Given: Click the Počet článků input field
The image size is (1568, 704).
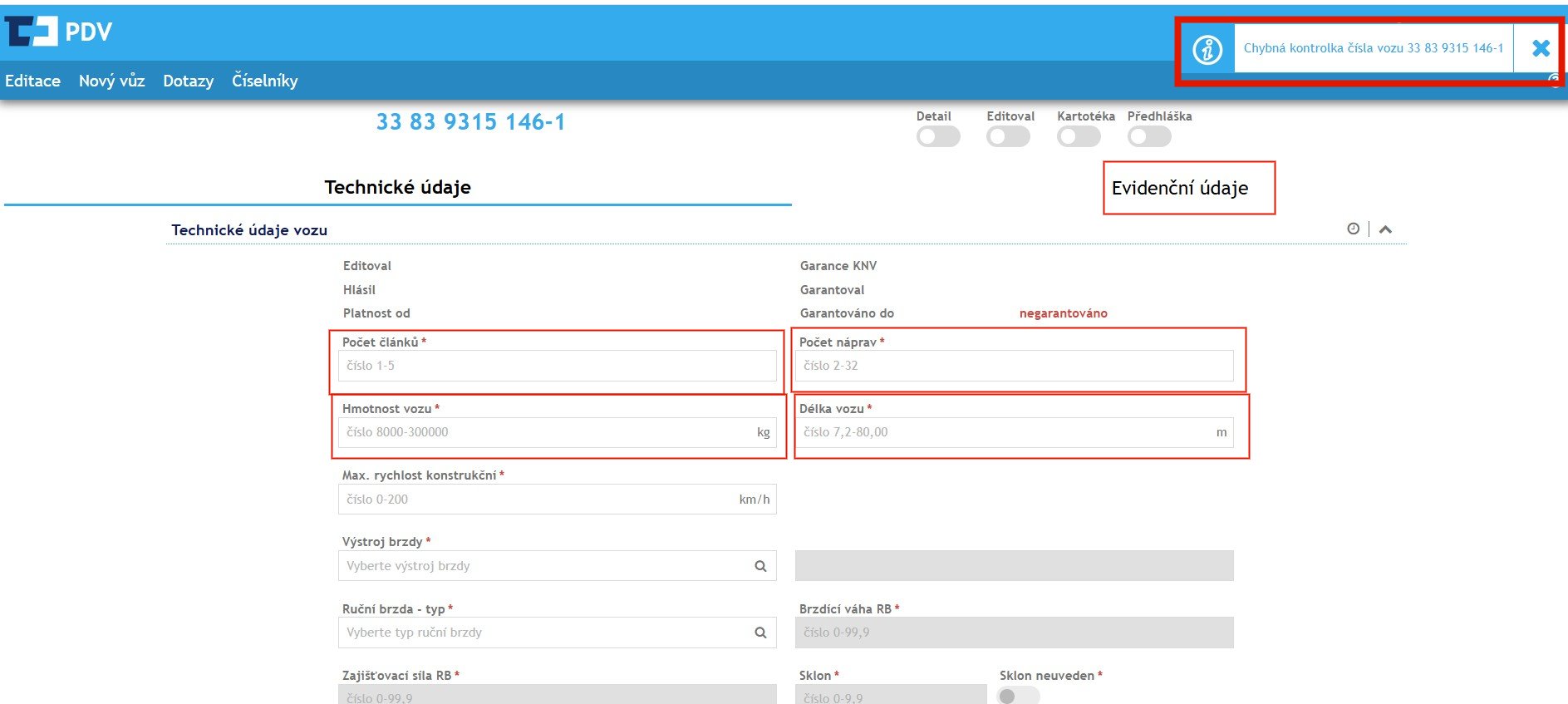Looking at the screenshot, I should (x=557, y=366).
